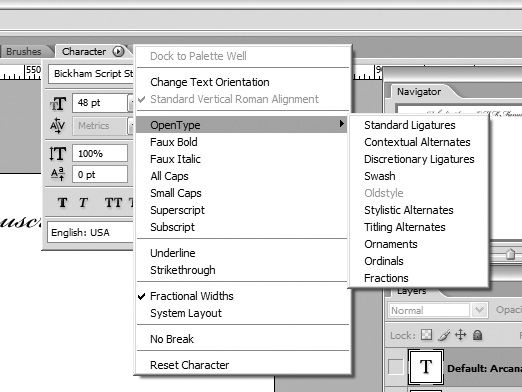Switch to the Brushes tab
The height and width of the screenshot is (392, 522).
pyautogui.click(x=24, y=52)
